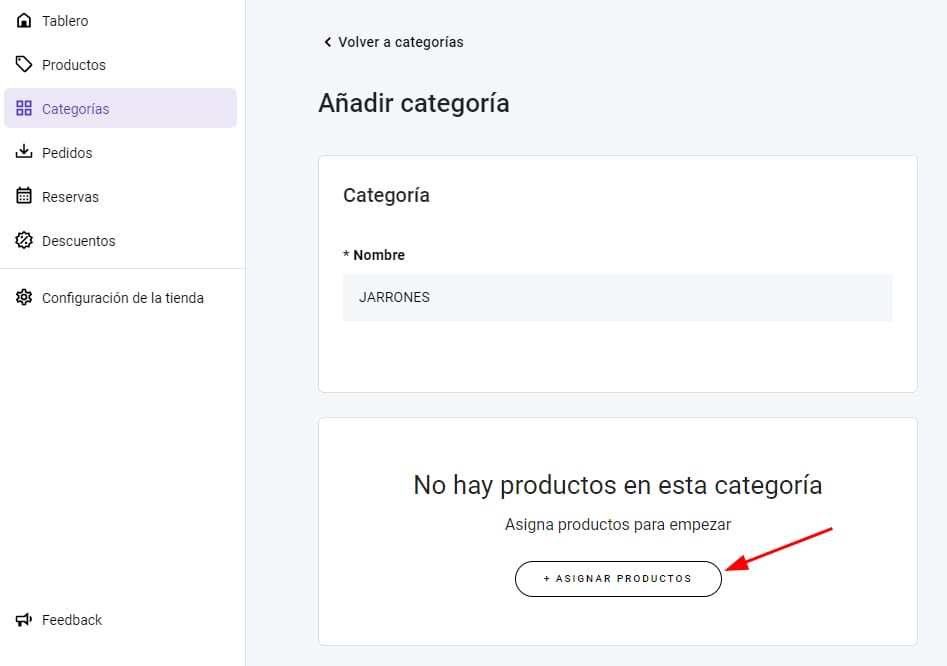The image size is (947, 666).
Task: Click the Asignar Productos button
Action: (x=618, y=578)
